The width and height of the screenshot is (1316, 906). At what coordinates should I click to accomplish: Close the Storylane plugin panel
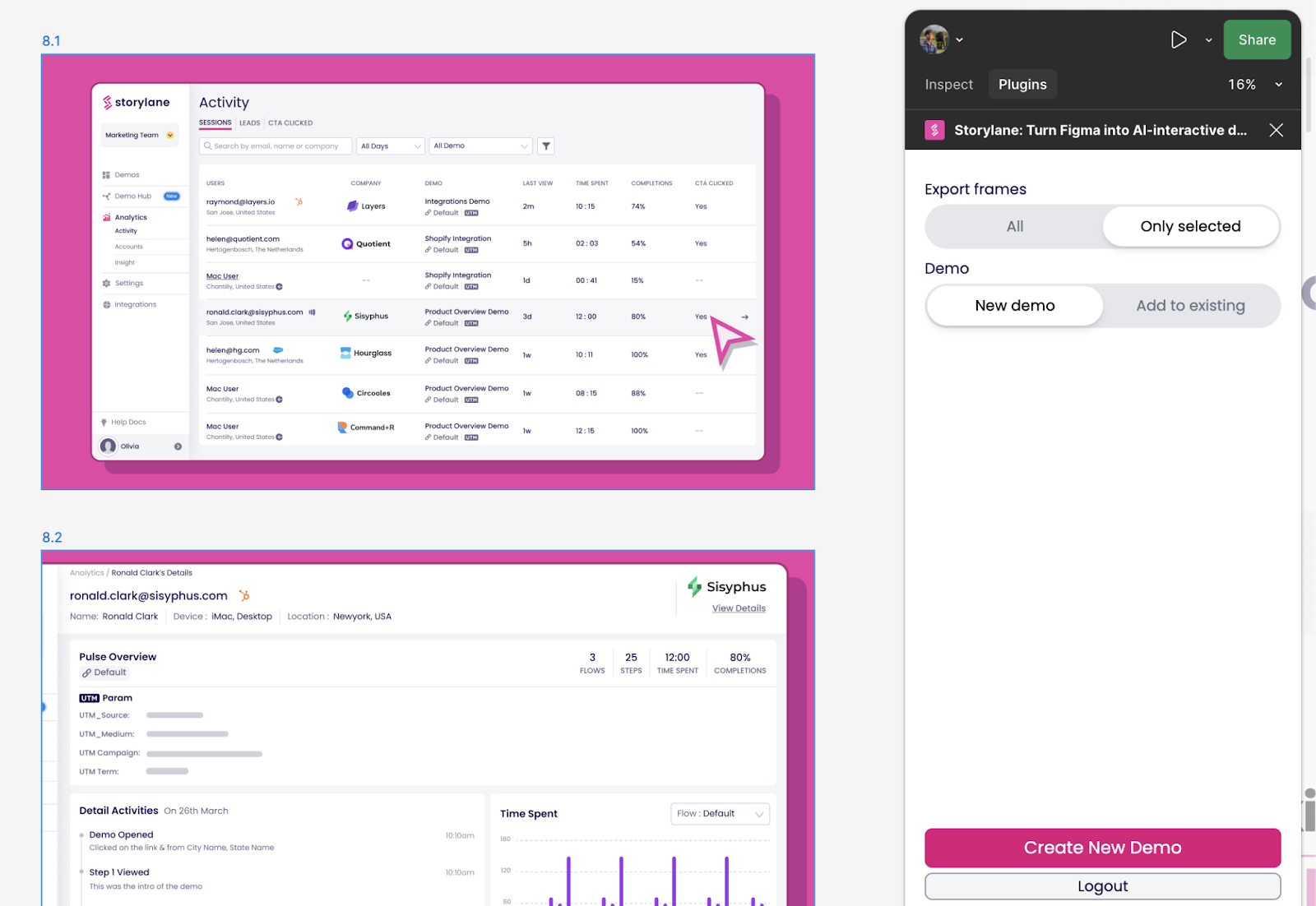click(x=1276, y=130)
